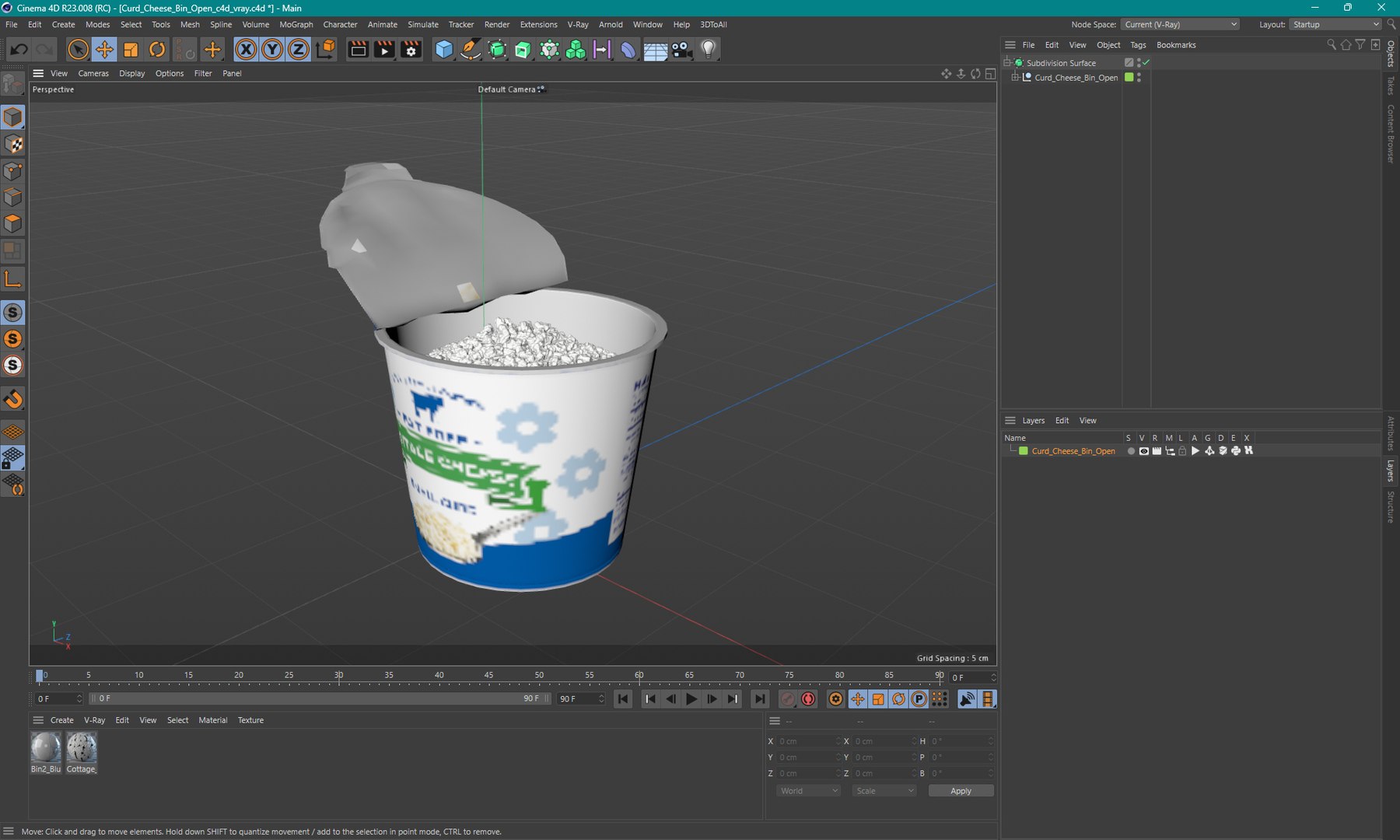
Task: Select the Rotate tool
Action: click(157, 50)
